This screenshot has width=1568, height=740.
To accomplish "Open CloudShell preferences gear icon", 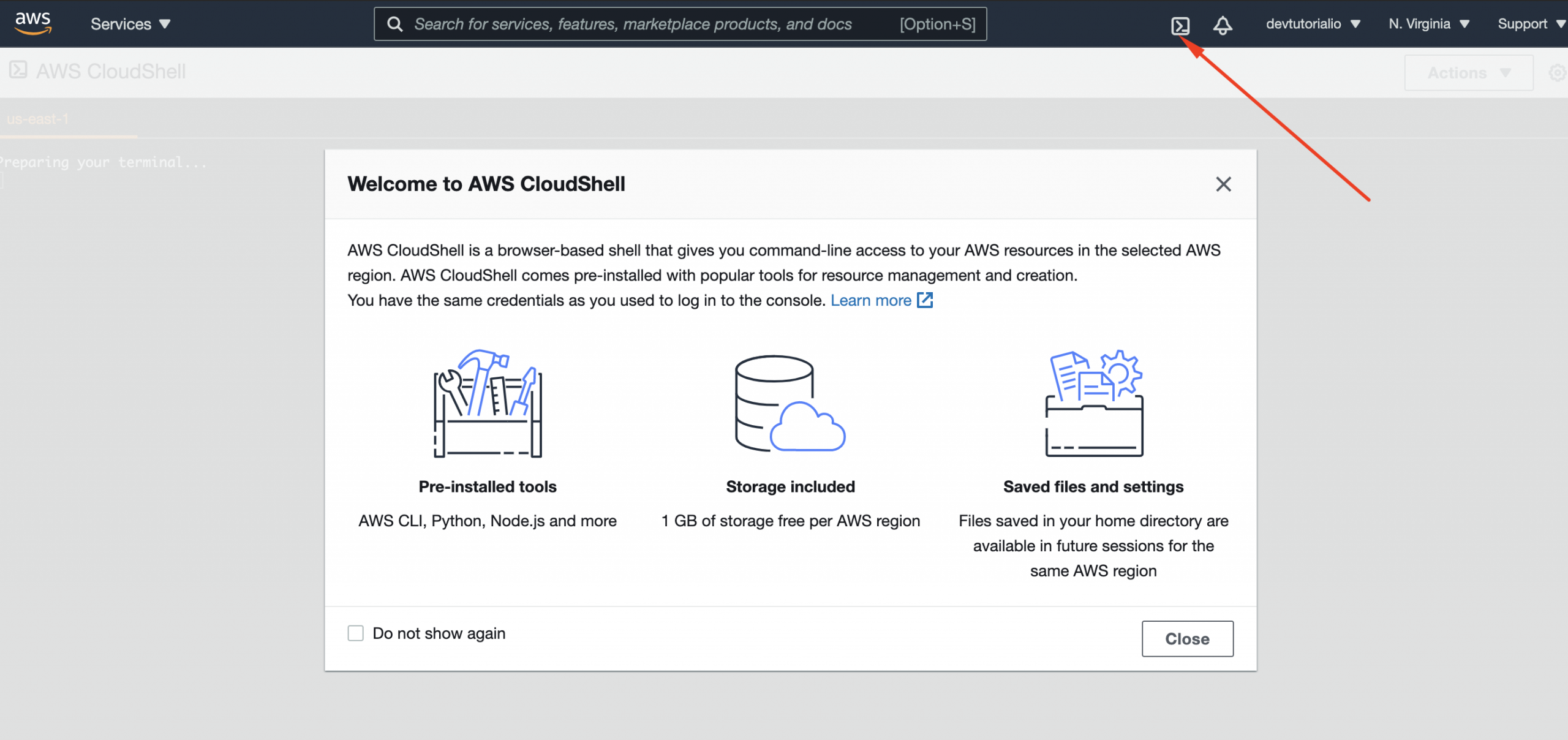I will [1558, 73].
